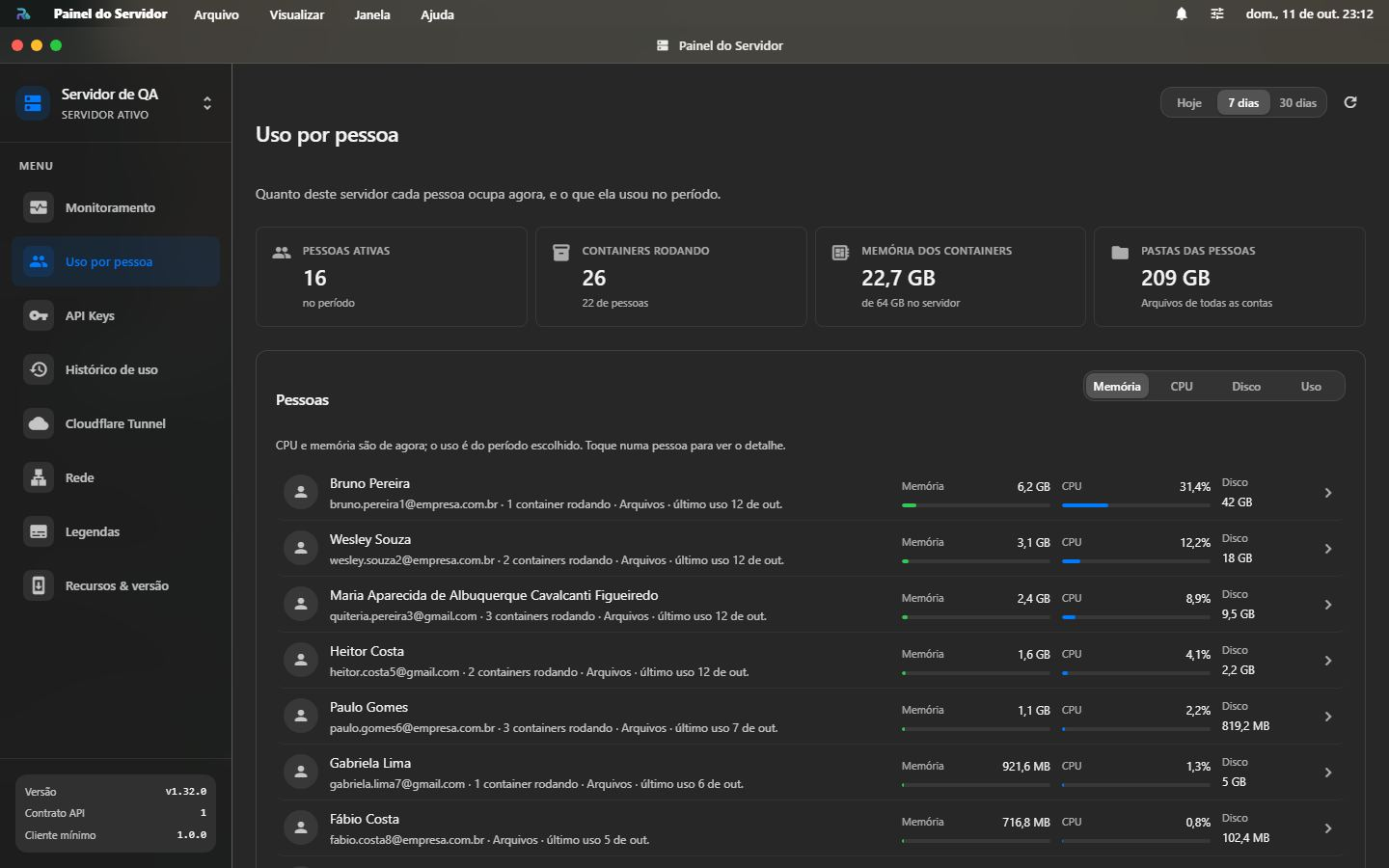The height and width of the screenshot is (868, 1389).
Task: Open the notifications bell in menu bar
Action: 1181,14
